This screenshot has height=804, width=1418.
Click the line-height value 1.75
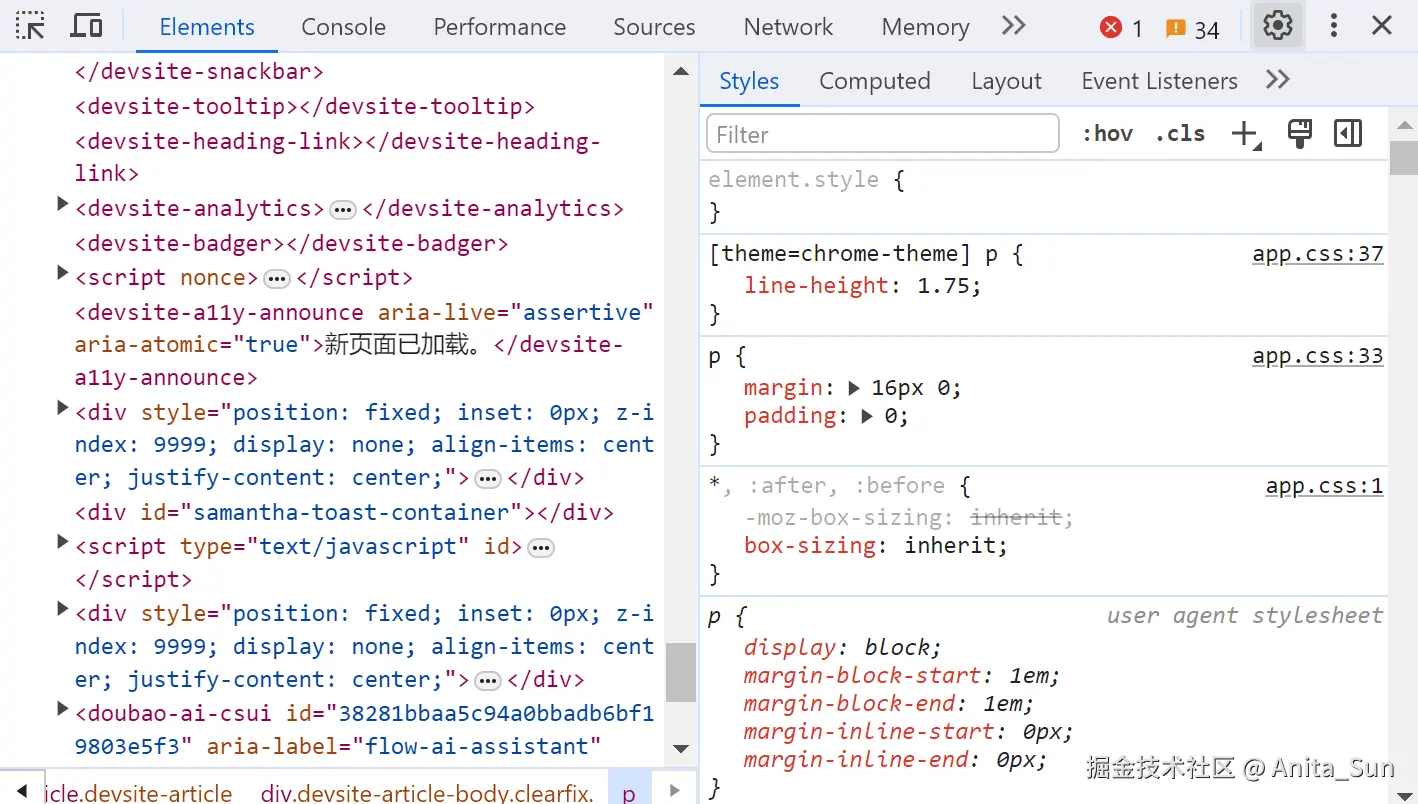(943, 285)
